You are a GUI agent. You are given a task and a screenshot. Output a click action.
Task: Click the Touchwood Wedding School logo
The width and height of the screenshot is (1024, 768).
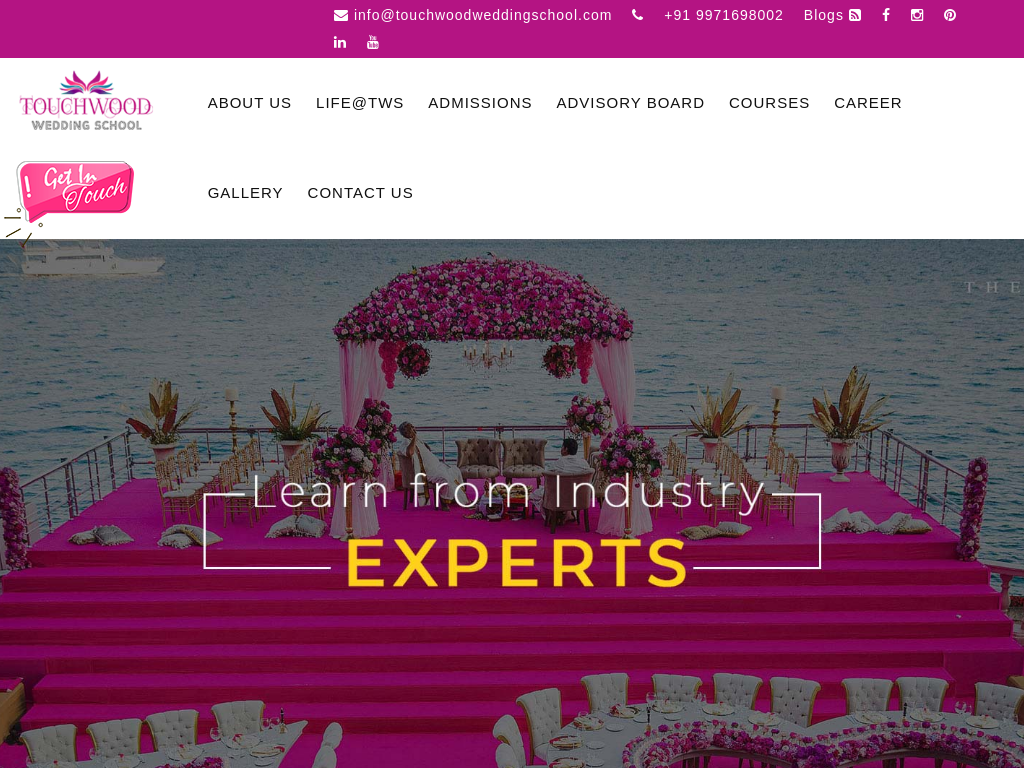(x=86, y=101)
